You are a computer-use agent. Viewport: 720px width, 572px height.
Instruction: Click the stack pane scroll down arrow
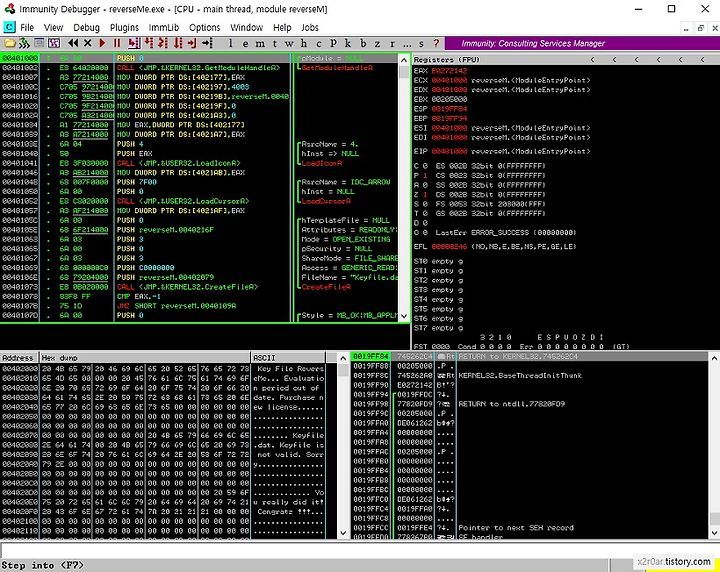tap(714, 533)
